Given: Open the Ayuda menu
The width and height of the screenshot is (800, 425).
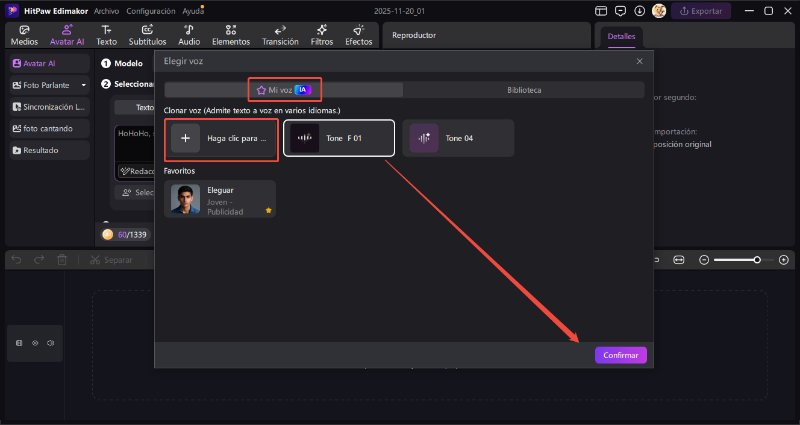Looking at the screenshot, I should point(193,10).
